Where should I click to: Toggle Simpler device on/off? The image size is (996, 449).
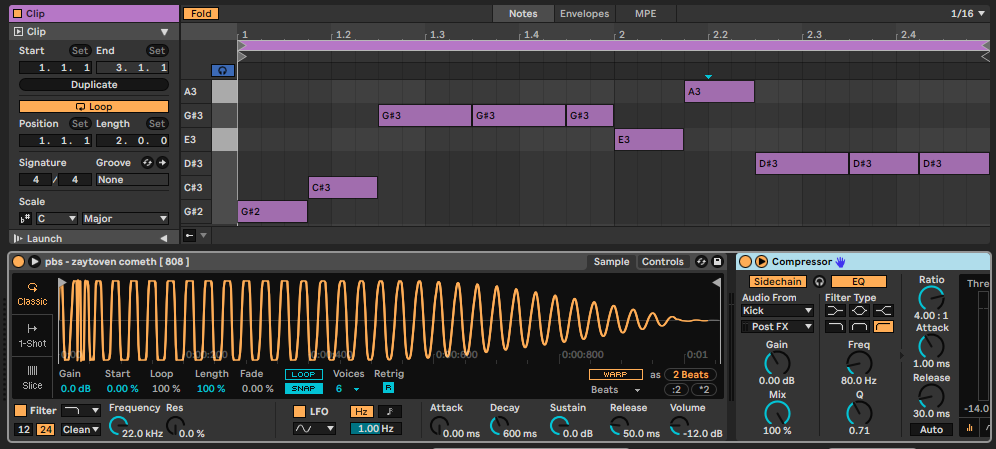click(18, 262)
